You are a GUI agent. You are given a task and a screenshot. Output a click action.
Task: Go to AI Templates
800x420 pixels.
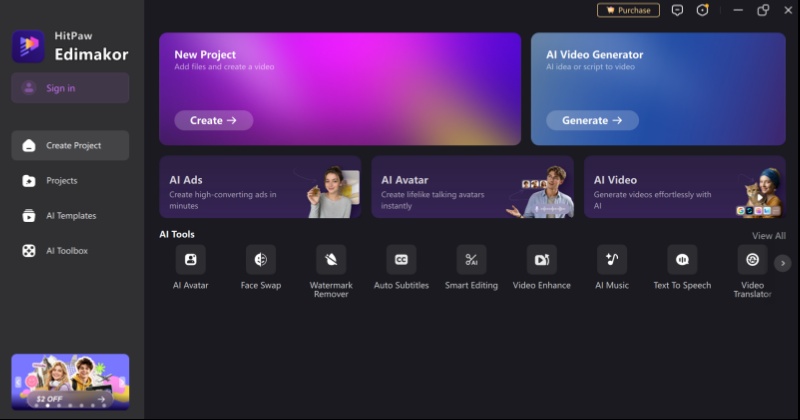tap(70, 216)
